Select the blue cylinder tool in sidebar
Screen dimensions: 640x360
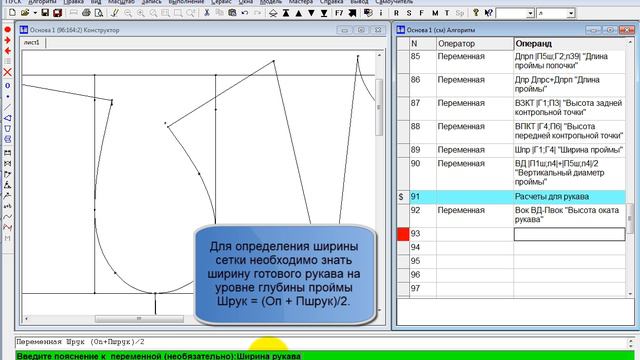tap(7, 139)
